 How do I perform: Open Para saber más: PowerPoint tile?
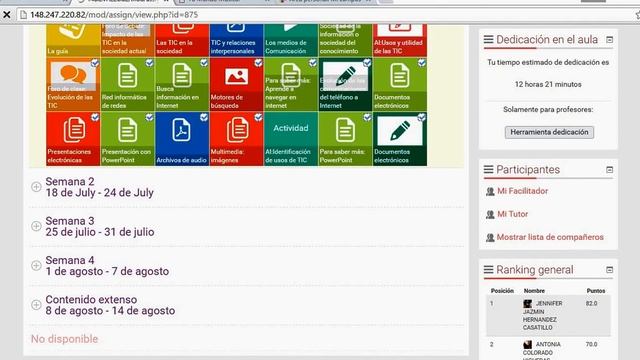tap(345, 139)
